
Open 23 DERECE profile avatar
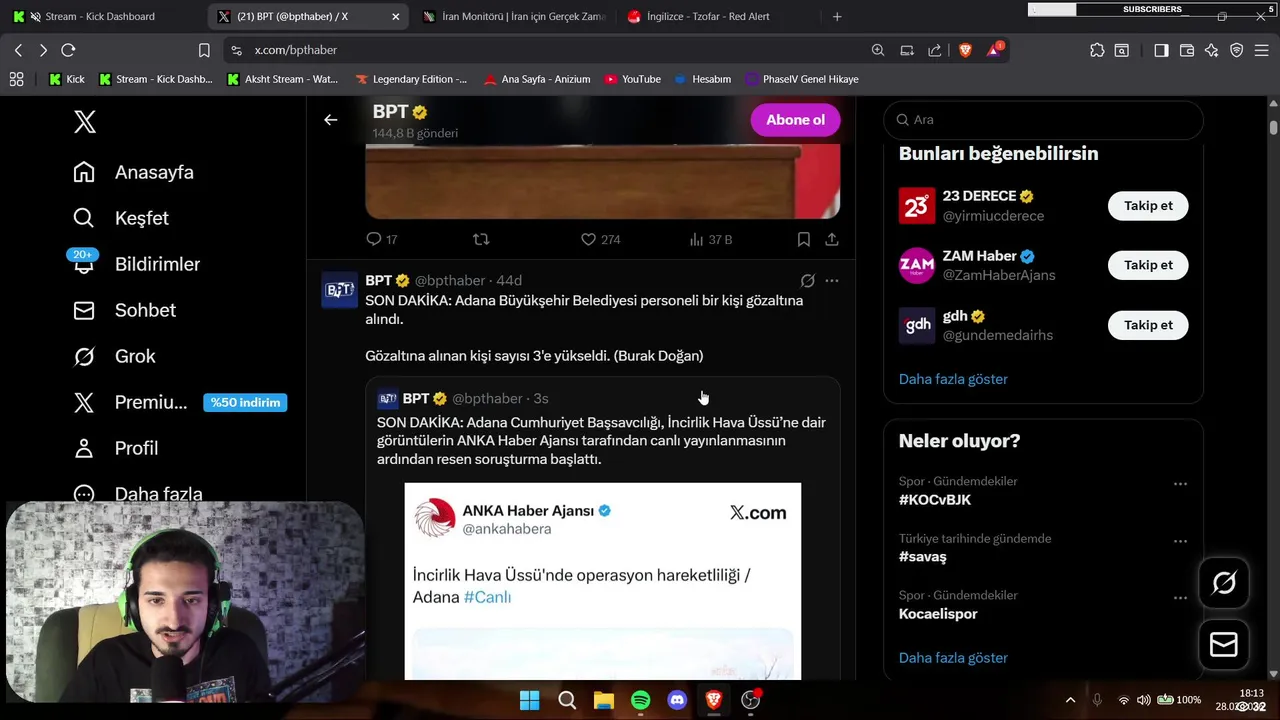(917, 206)
